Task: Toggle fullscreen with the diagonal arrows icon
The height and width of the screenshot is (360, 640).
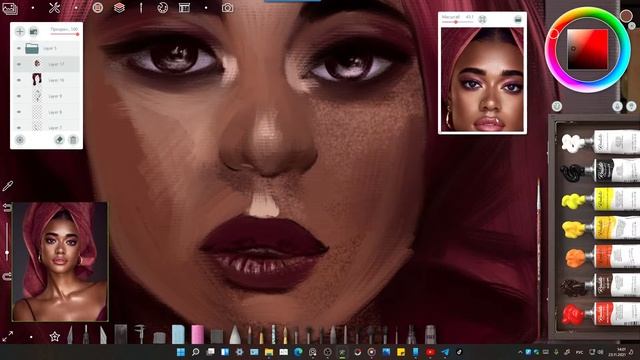Action: (x=8, y=337)
